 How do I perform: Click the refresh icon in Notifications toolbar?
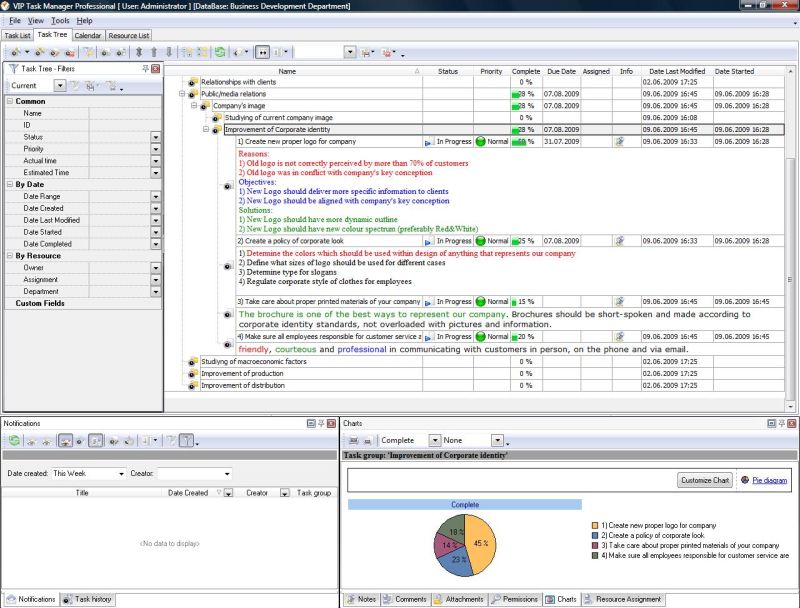click(14, 440)
